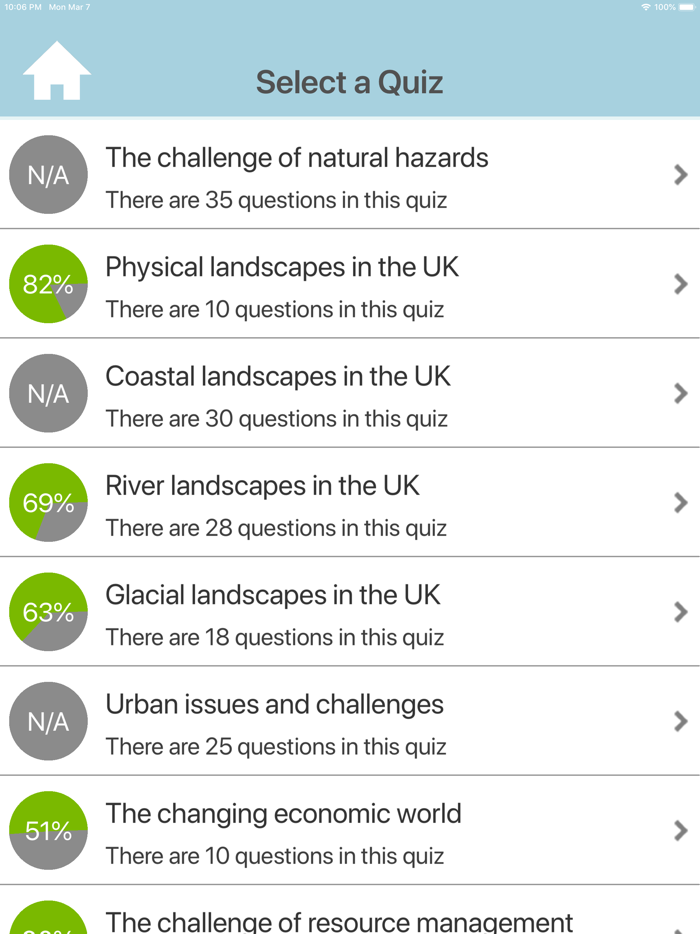This screenshot has width=700, height=934.
Task: Select the Coastal landscapes quiz row
Action: [x=350, y=393]
